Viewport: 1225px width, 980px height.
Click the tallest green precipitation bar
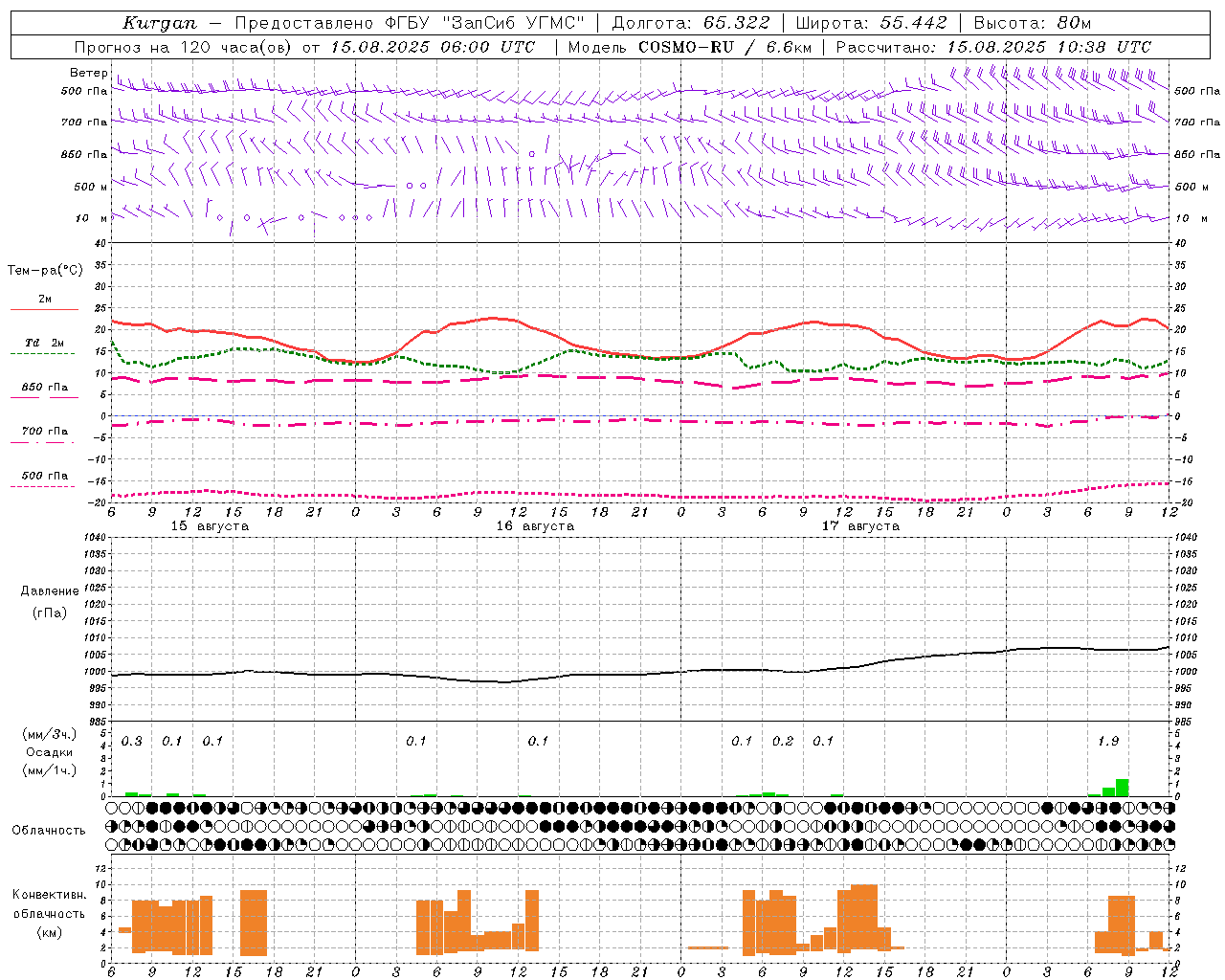(x=1122, y=788)
